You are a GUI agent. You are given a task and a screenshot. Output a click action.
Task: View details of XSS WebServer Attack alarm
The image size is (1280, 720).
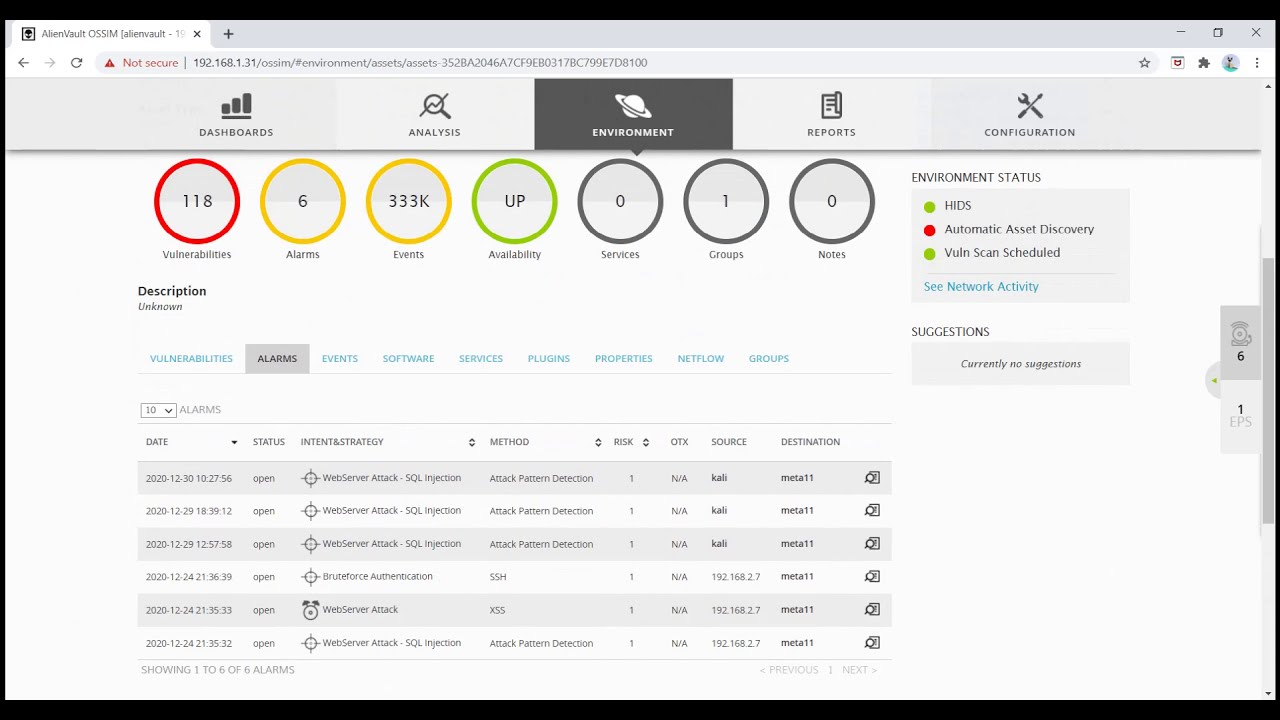tap(872, 610)
